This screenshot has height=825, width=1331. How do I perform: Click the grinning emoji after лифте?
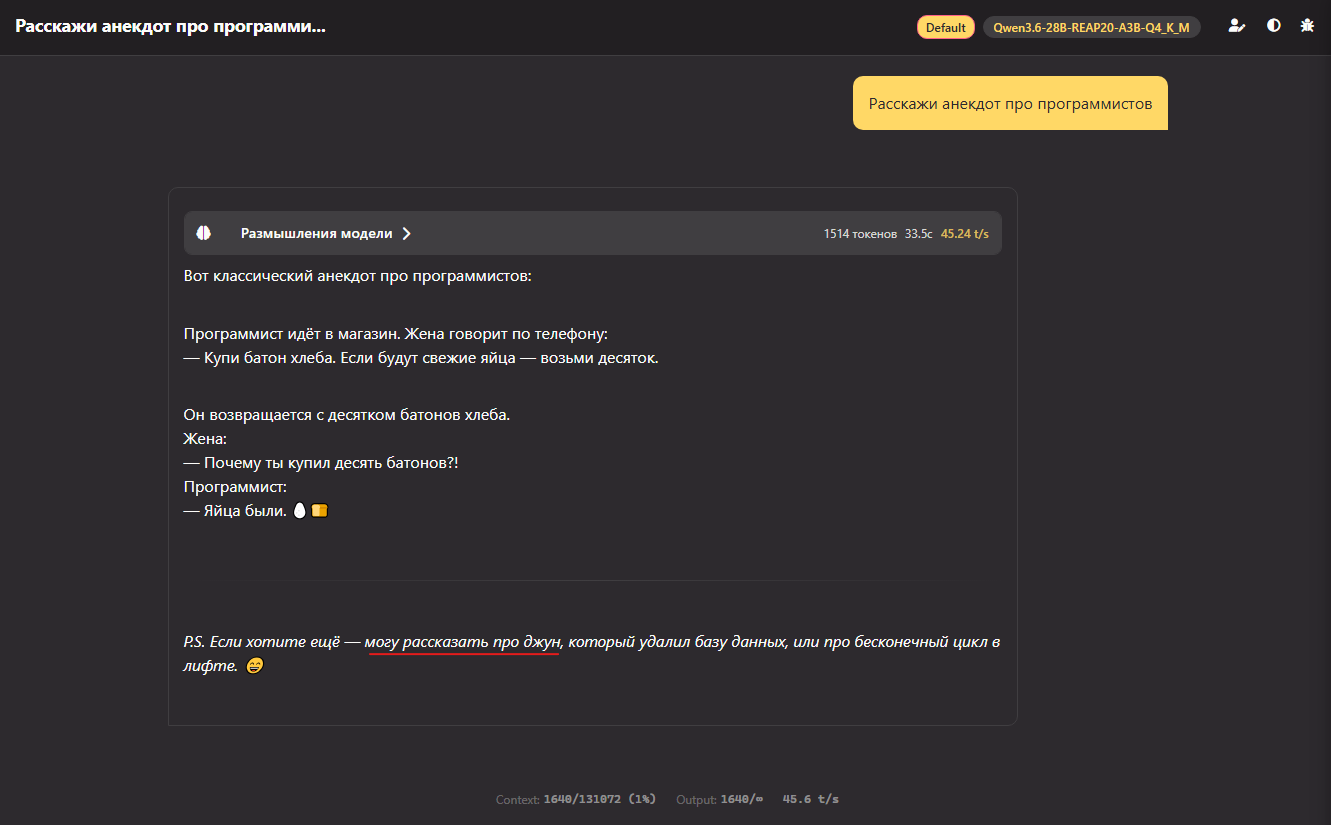coord(254,666)
